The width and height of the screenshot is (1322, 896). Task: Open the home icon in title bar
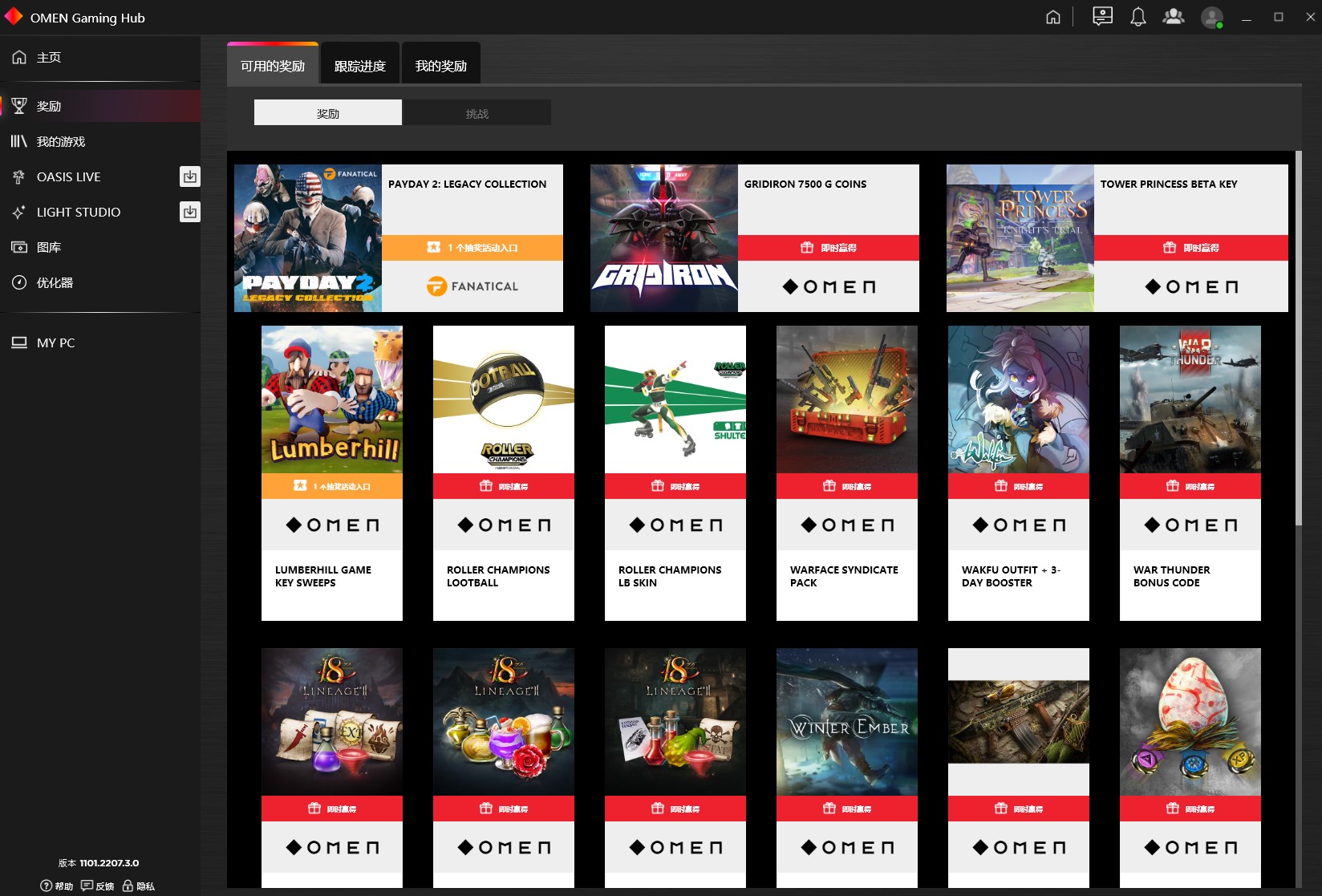1053,17
